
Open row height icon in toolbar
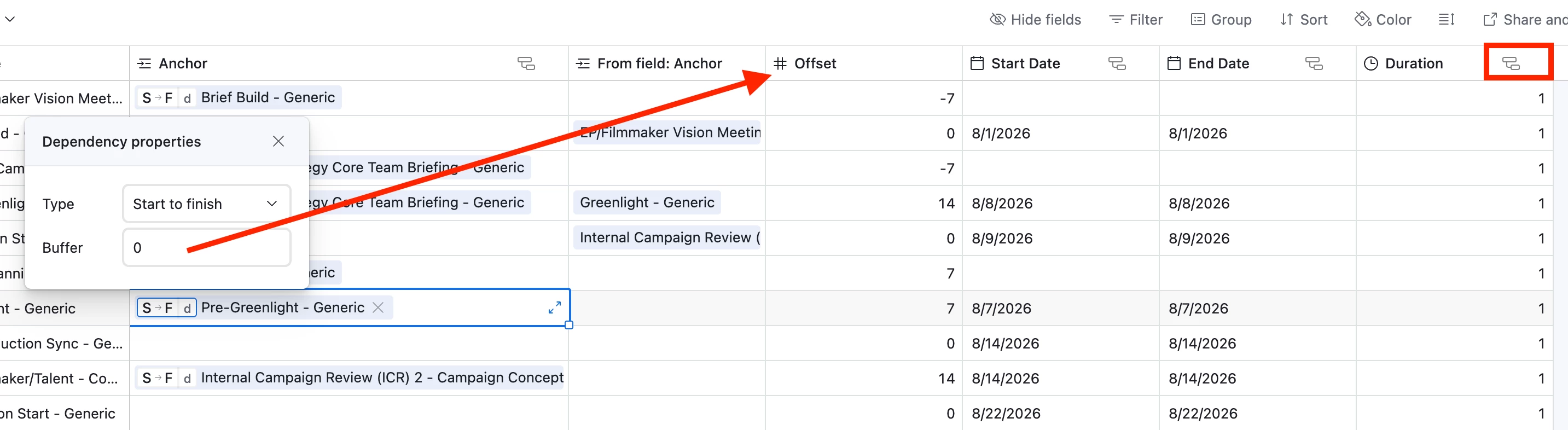1447,20
